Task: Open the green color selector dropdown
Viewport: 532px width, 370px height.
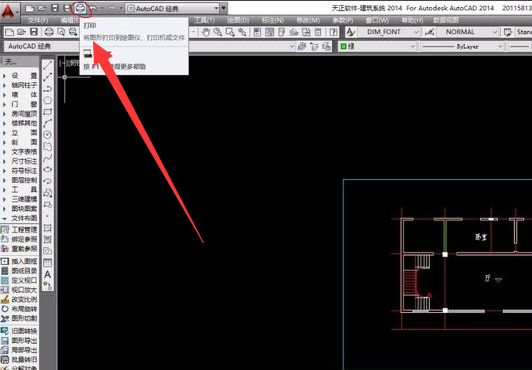Action: coord(378,46)
